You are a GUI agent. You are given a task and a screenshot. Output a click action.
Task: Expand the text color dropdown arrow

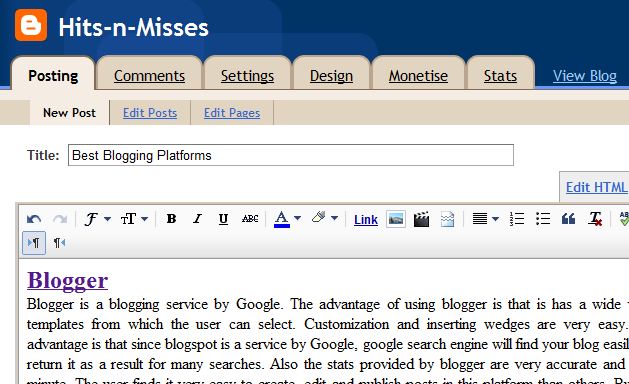coord(297,218)
